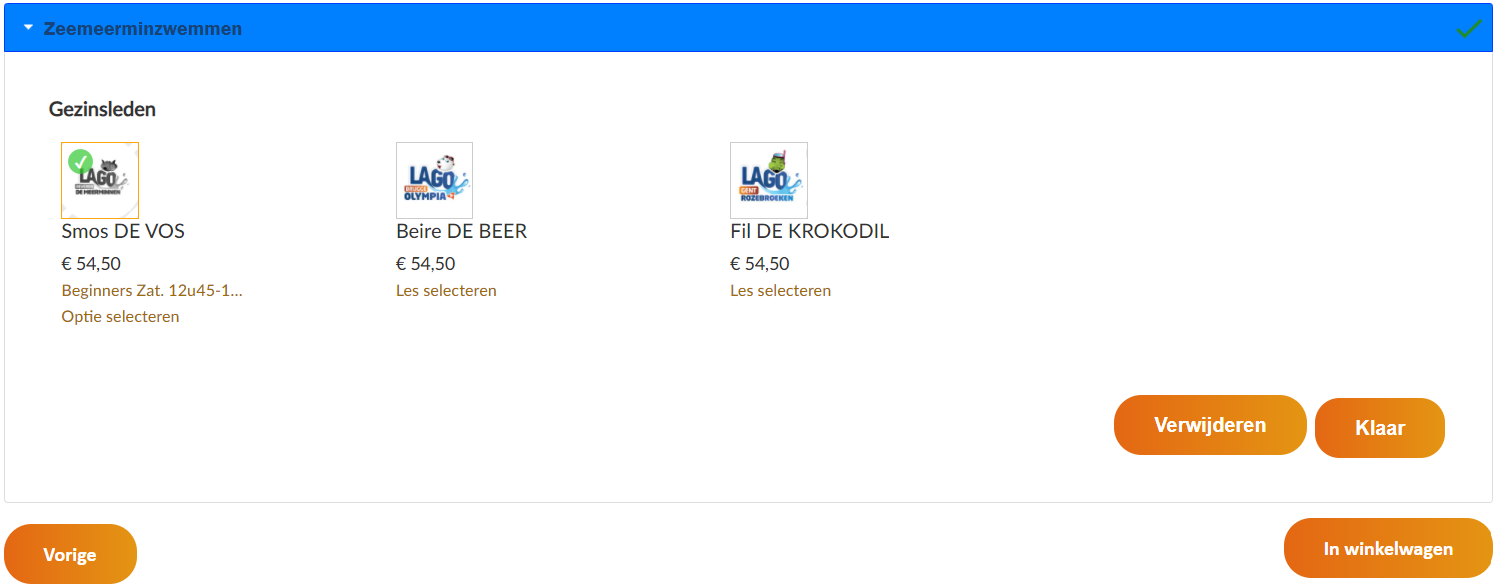Click the Verwijderen button
The width and height of the screenshot is (1497, 587).
(1210, 425)
